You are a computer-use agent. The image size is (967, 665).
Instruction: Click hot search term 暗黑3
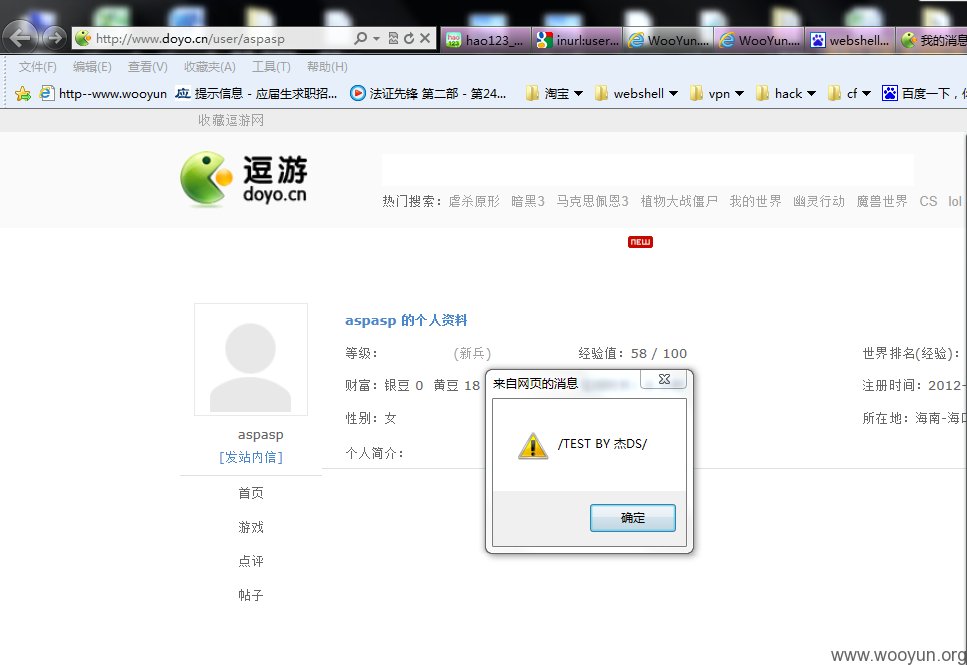[x=528, y=201]
